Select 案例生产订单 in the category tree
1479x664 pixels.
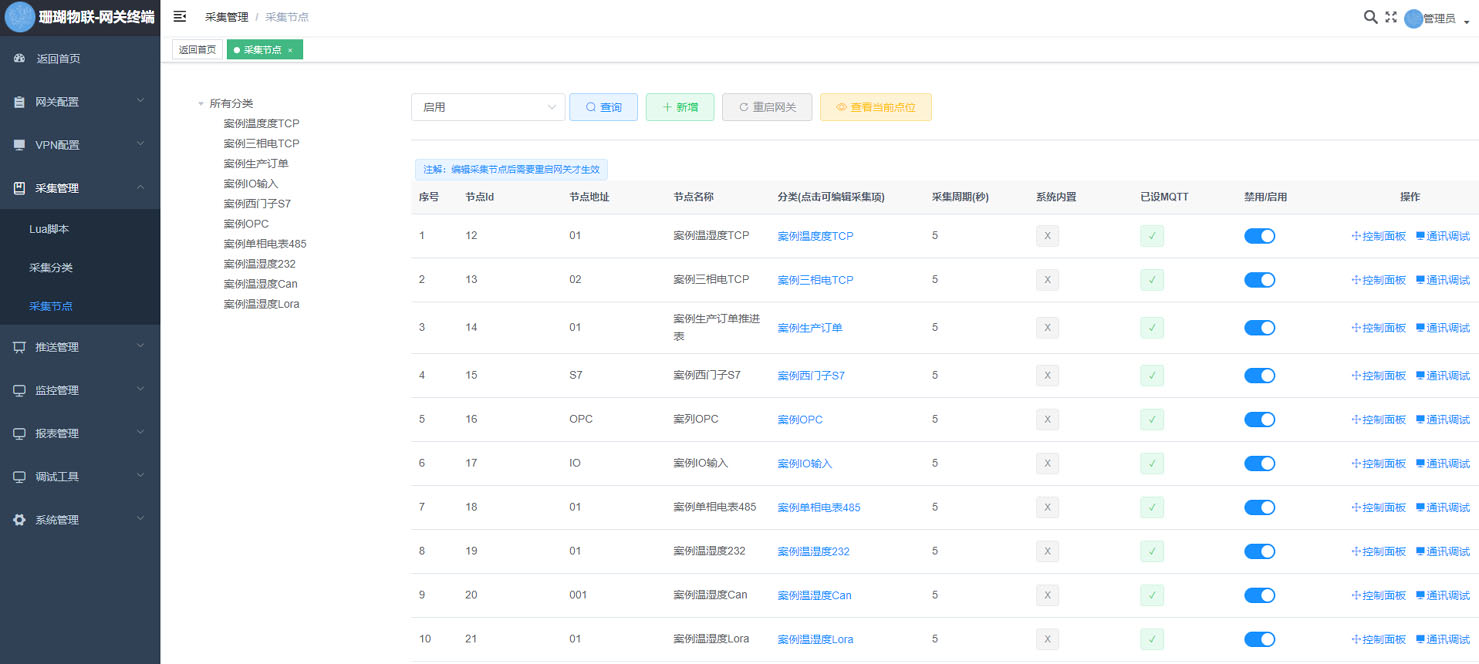pos(256,164)
